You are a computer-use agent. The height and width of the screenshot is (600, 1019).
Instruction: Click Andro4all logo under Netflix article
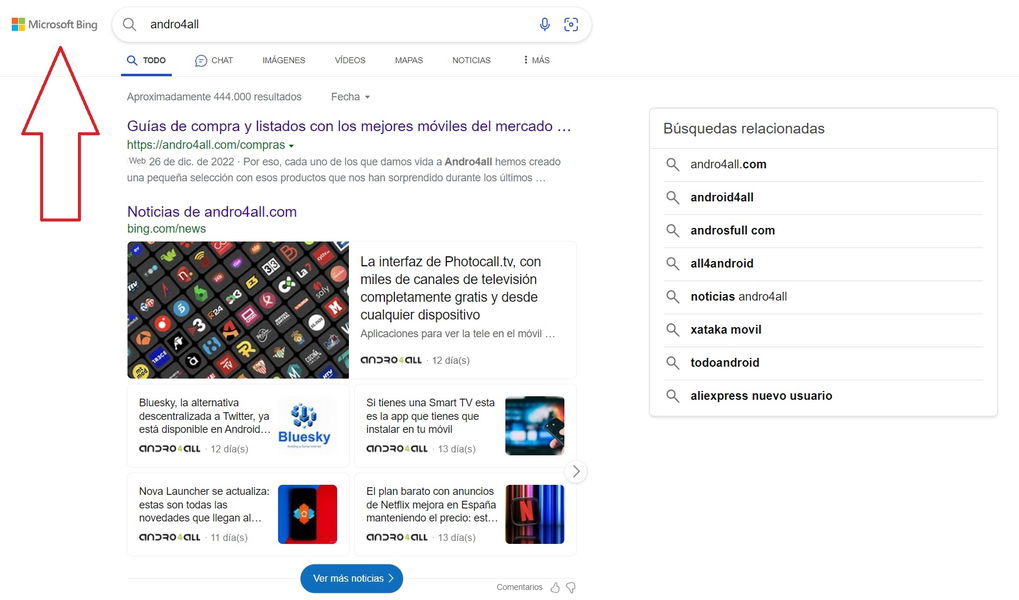[x=397, y=537]
